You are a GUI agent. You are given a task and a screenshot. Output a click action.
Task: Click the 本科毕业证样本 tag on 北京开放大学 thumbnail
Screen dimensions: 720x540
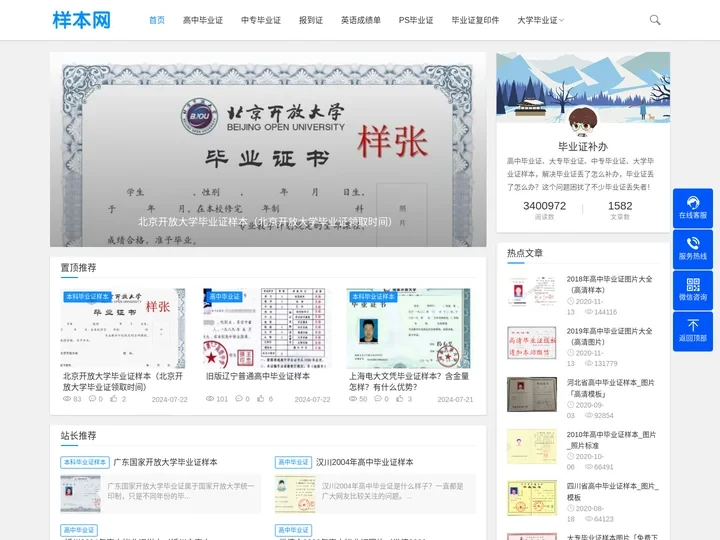(87, 297)
